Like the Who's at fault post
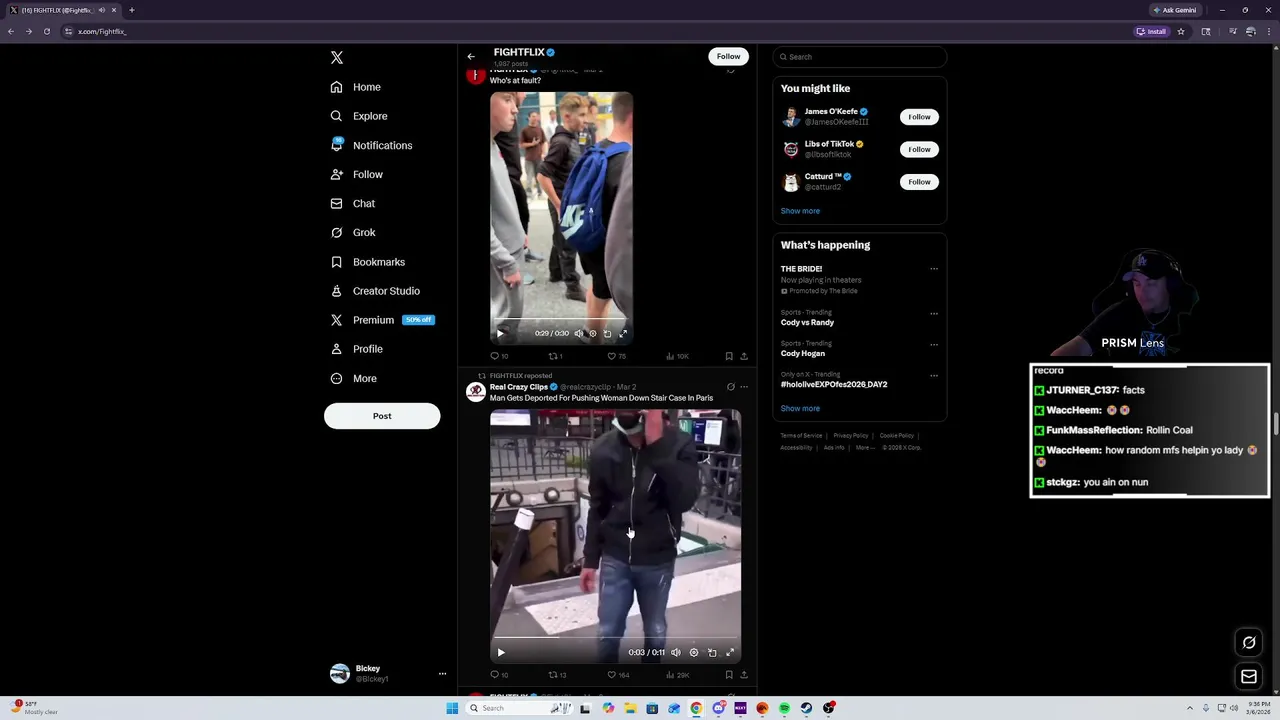Image resolution: width=1280 pixels, height=720 pixels. point(617,356)
